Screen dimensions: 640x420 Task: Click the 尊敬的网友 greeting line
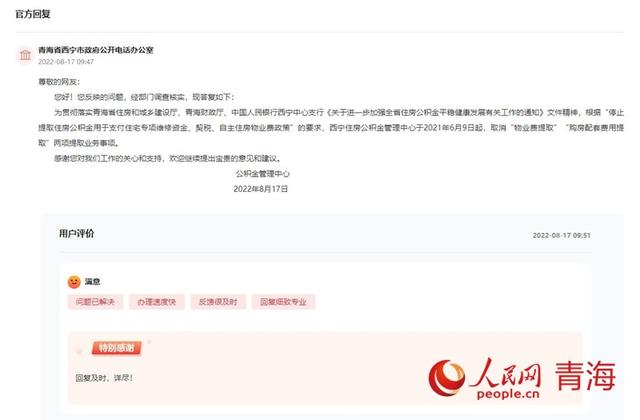tap(59, 82)
